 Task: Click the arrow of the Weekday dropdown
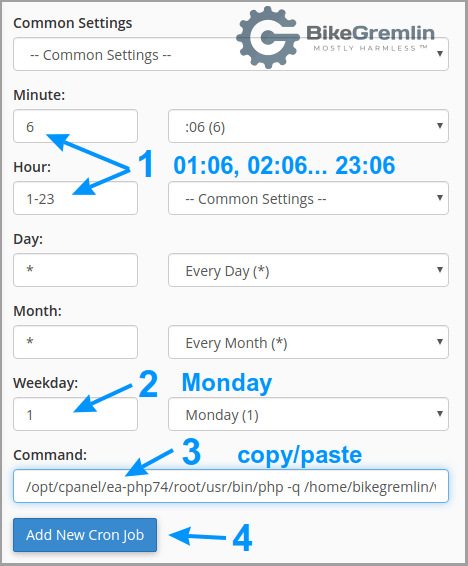[x=439, y=414]
